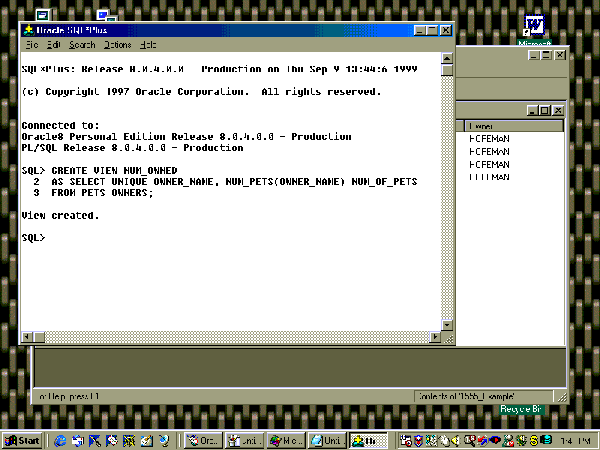Click the active SQL*Plus taskbar button
Image resolution: width=600 pixels, height=450 pixels.
point(368,440)
